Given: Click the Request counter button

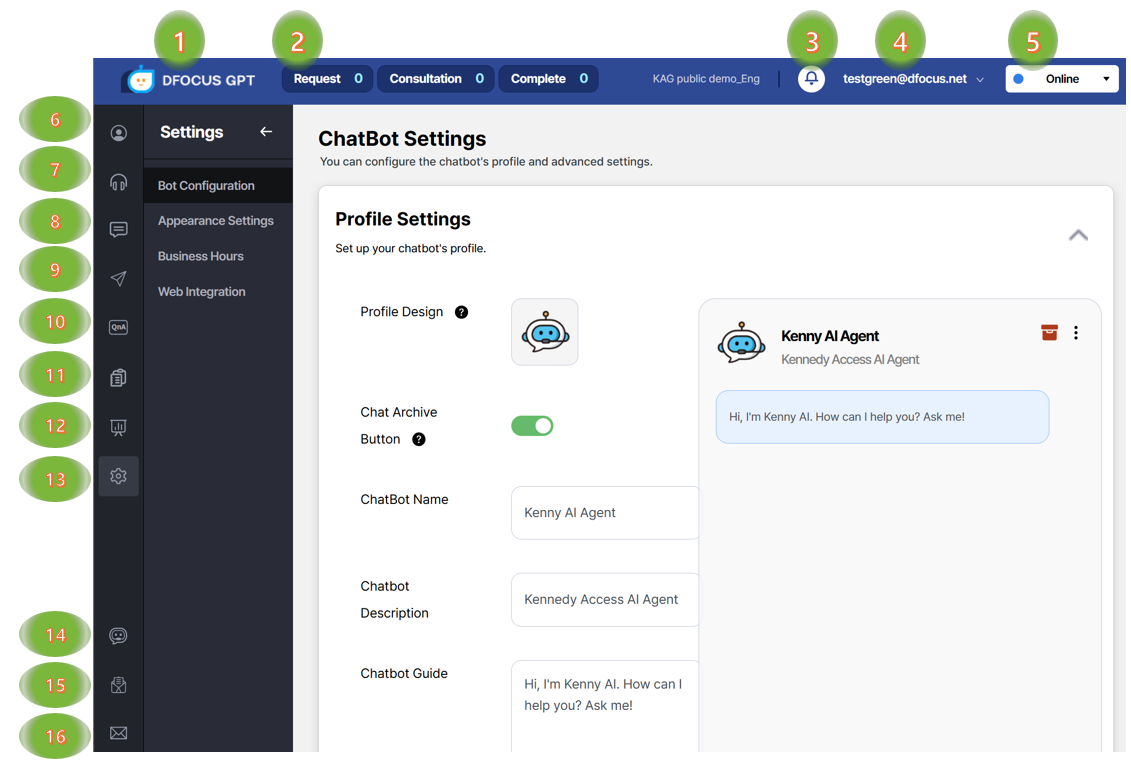Looking at the screenshot, I should click(327, 79).
